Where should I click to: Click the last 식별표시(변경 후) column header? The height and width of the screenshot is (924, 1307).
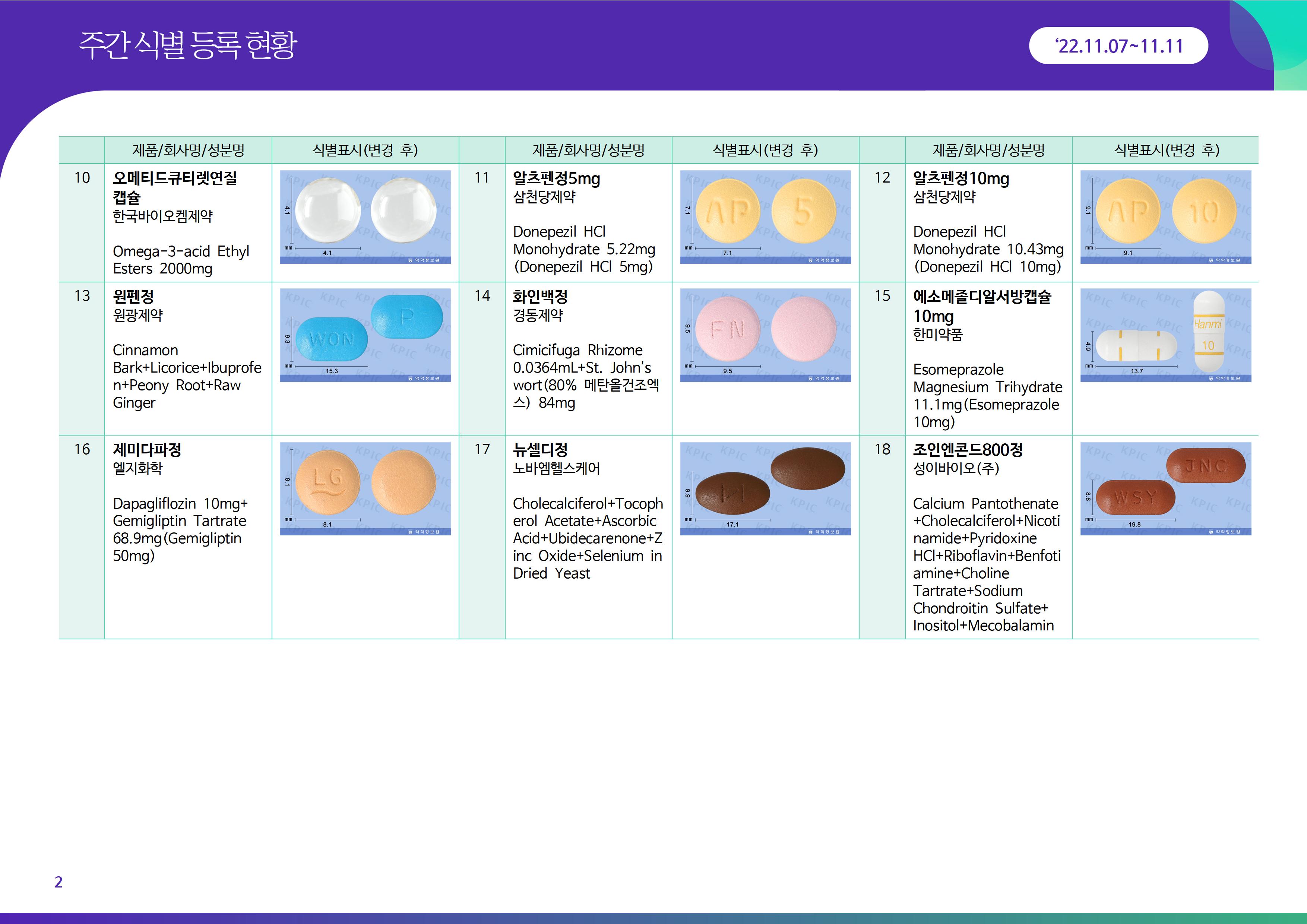pyautogui.click(x=1165, y=150)
